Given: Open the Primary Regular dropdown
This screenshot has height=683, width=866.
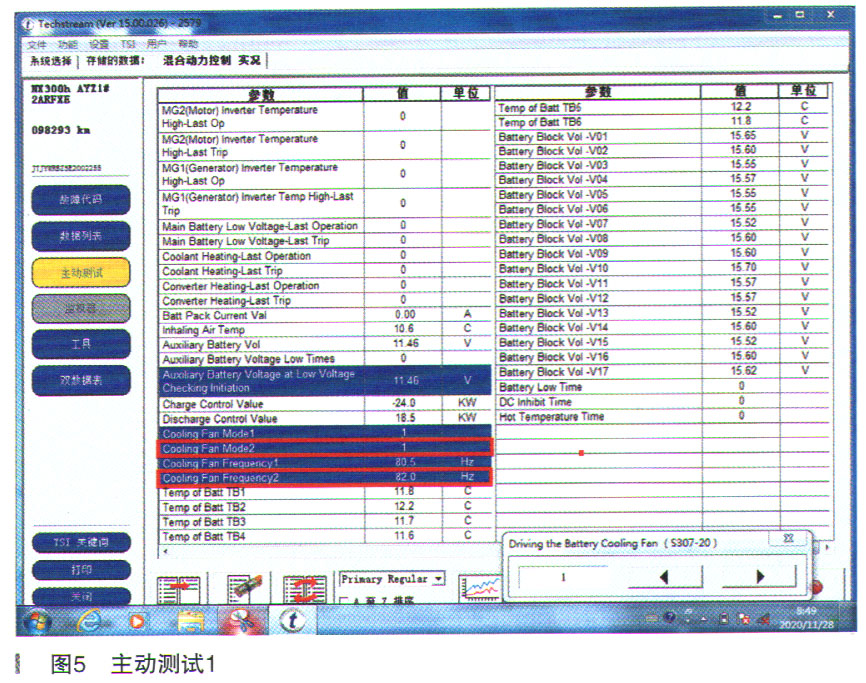Looking at the screenshot, I should pyautogui.click(x=439, y=579).
